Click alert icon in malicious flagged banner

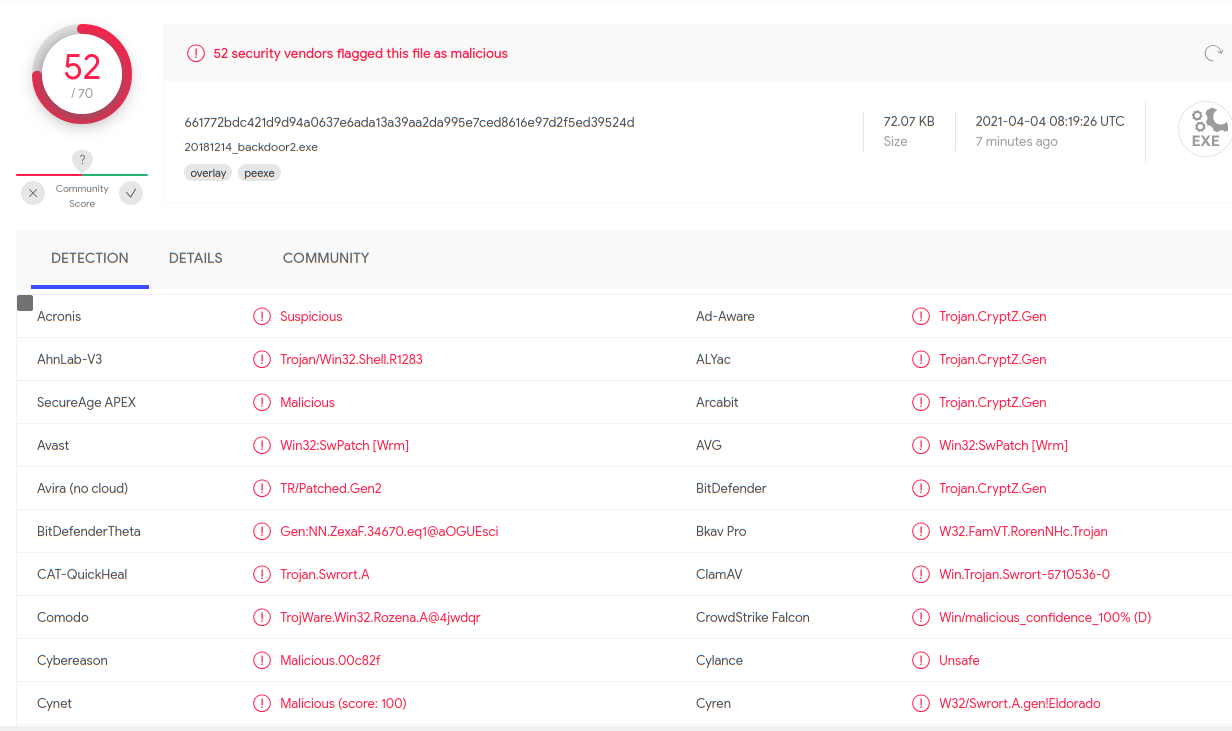coord(196,54)
